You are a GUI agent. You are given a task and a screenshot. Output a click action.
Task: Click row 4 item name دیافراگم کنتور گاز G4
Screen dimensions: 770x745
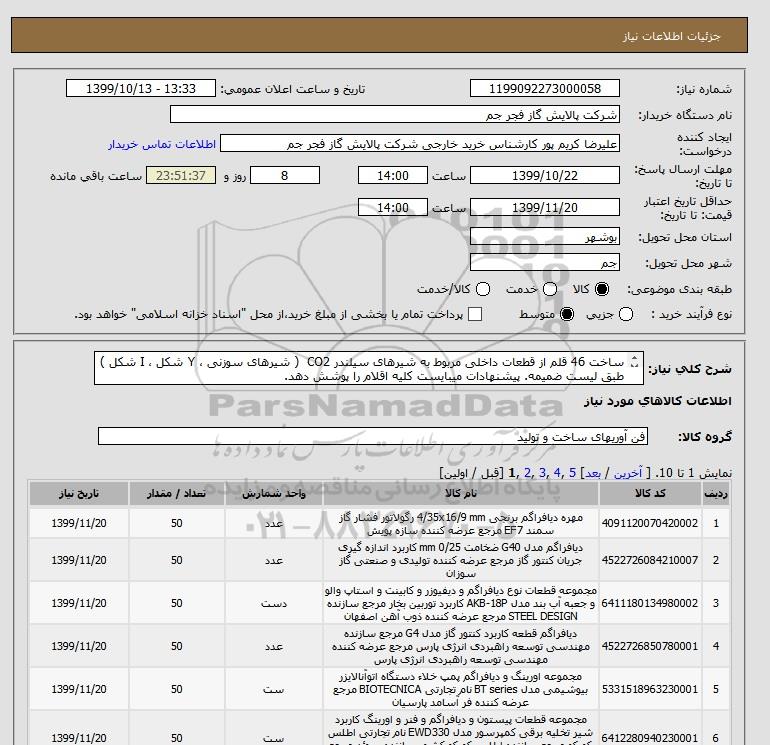tap(461, 646)
